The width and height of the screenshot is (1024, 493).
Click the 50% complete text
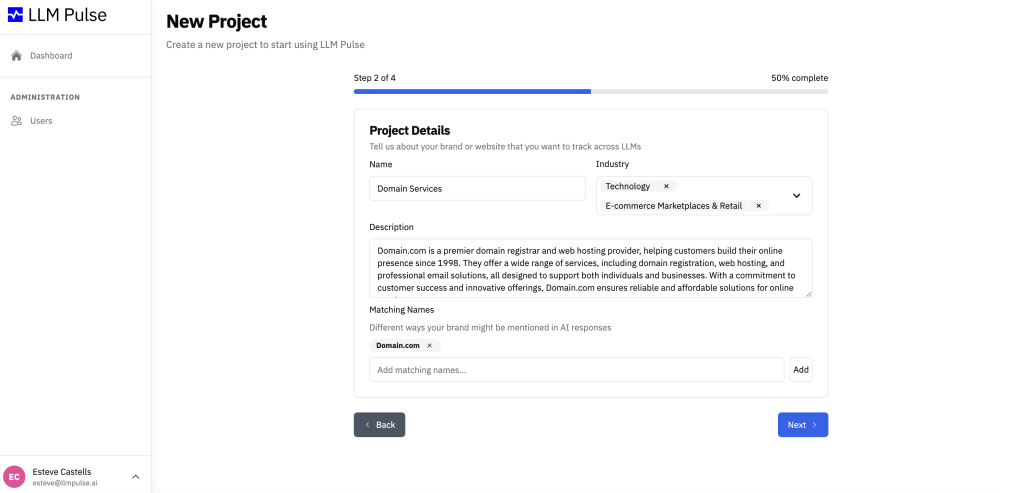point(799,78)
